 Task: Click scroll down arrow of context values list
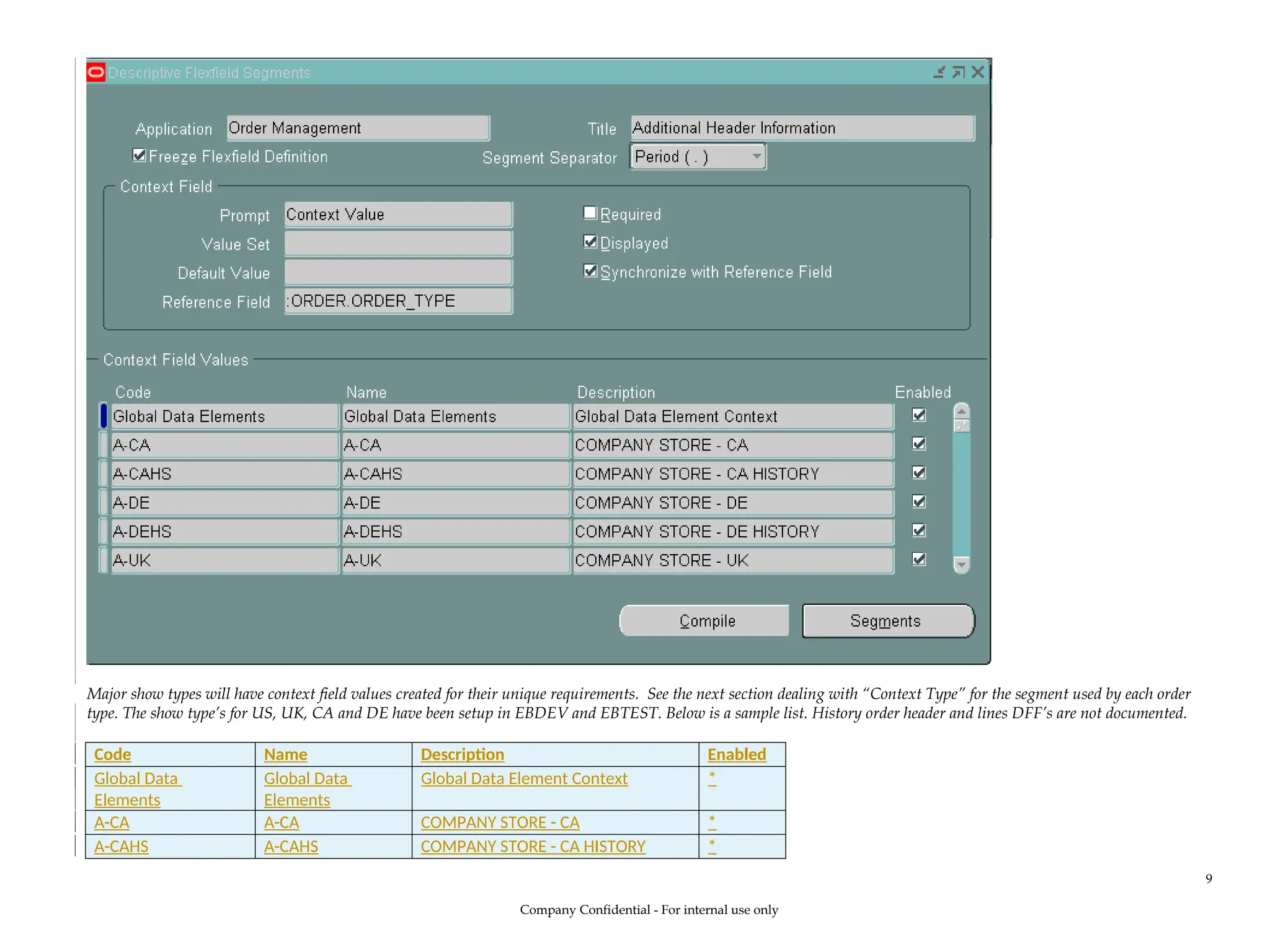click(x=962, y=565)
